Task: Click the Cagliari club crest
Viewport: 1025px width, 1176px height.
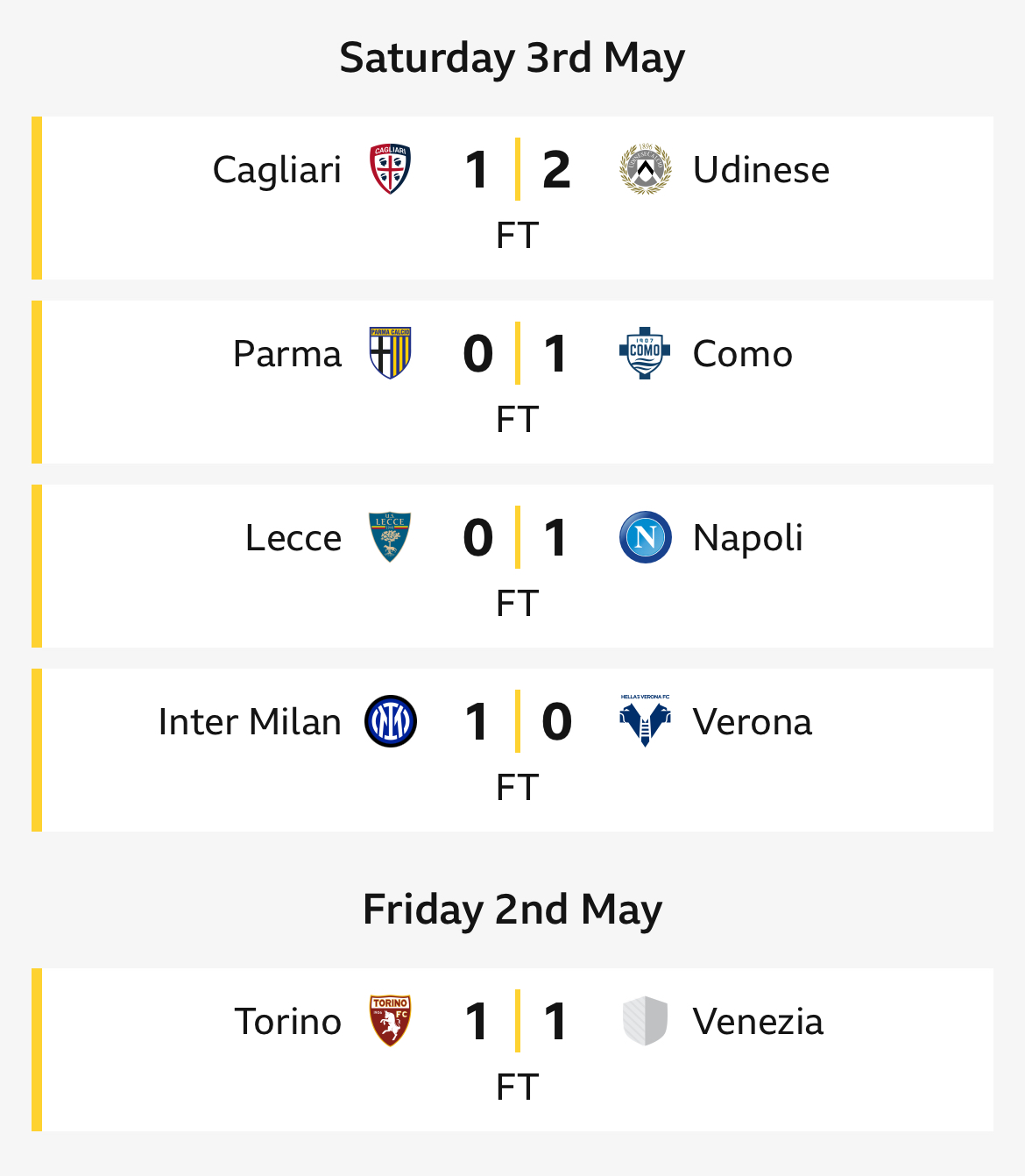Action: pyautogui.click(x=390, y=169)
